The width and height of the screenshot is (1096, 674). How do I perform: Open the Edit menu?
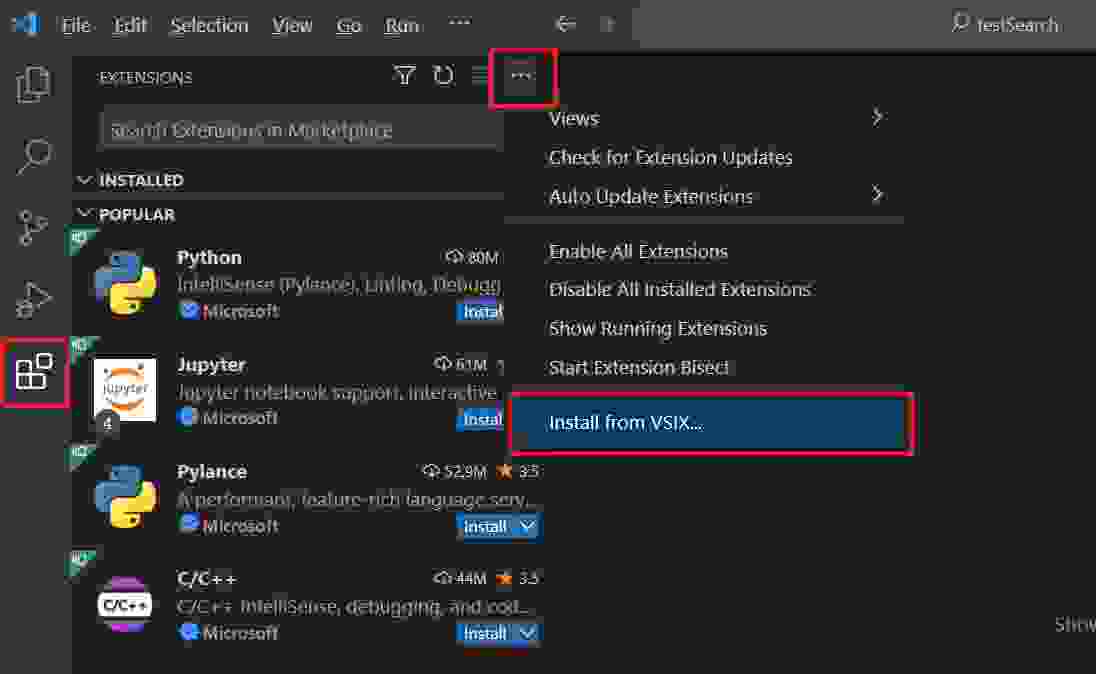tap(131, 25)
